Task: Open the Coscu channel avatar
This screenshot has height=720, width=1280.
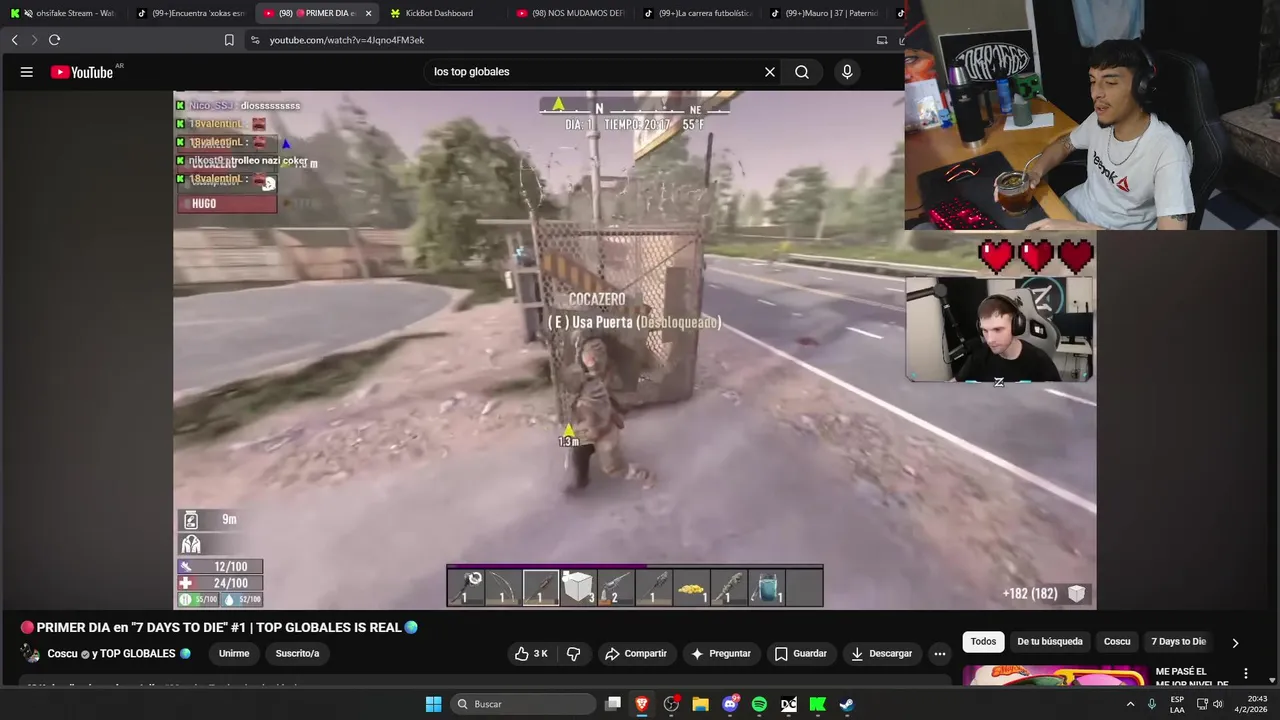Action: [30, 654]
